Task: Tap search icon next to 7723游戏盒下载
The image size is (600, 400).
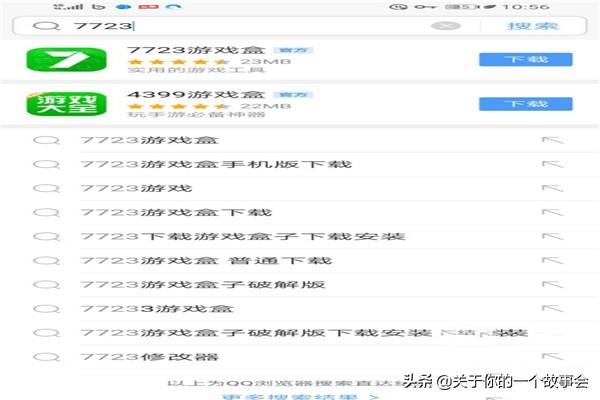Action: click(44, 213)
